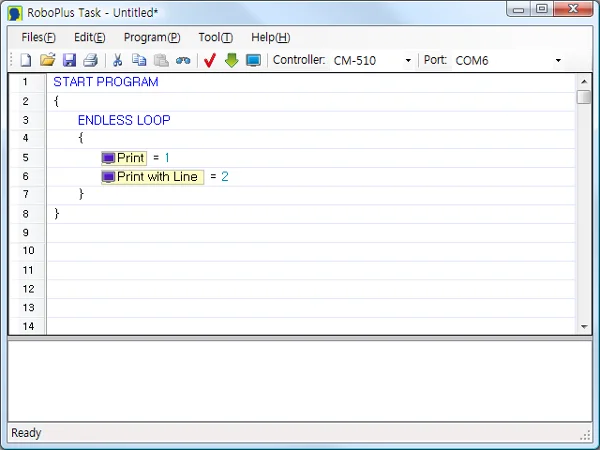Click the monitor icon on the Print line
Screen dimensions: 600x450
tap(108, 158)
